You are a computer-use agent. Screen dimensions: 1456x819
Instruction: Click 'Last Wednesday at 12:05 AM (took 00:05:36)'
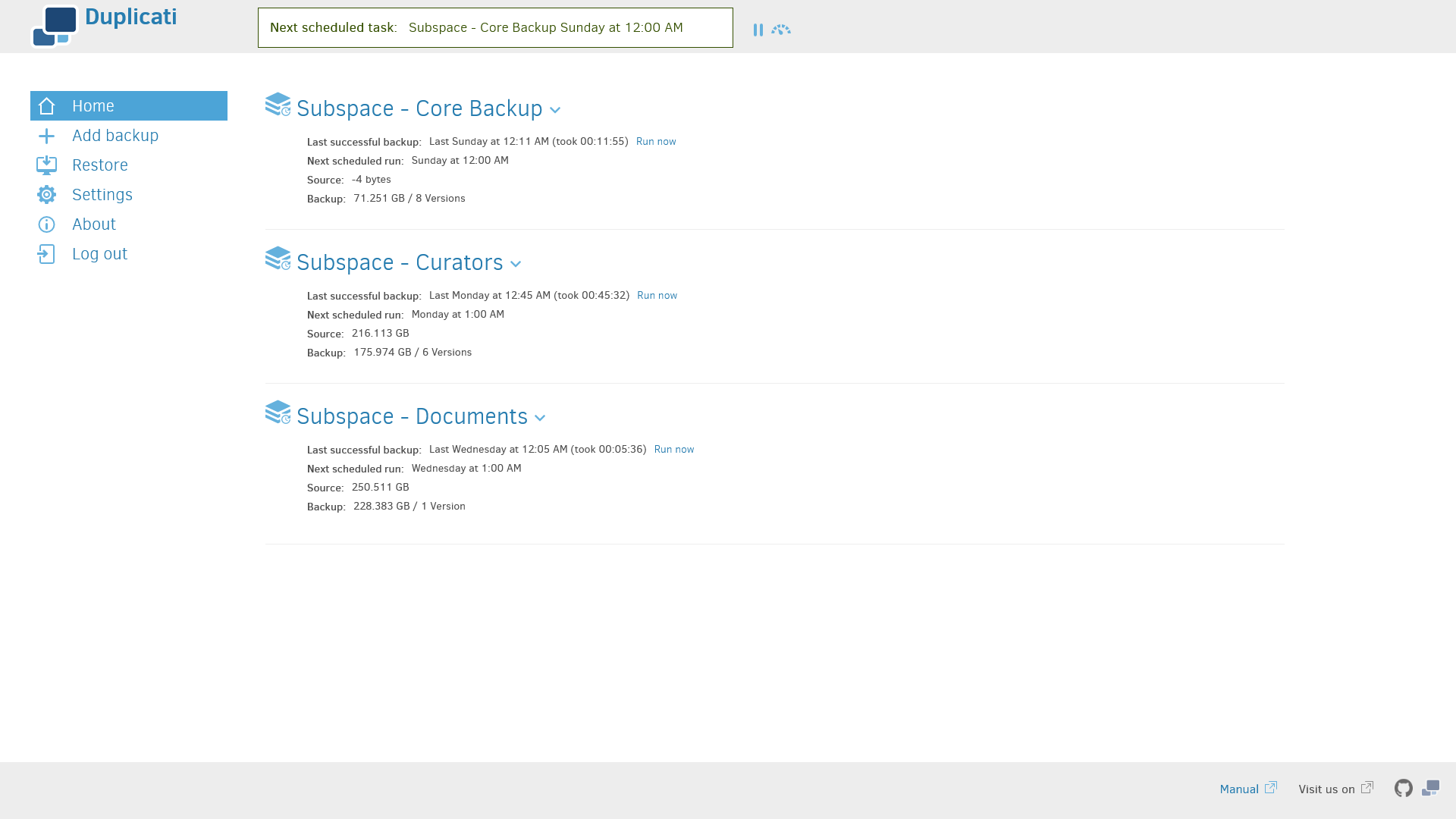tap(538, 450)
